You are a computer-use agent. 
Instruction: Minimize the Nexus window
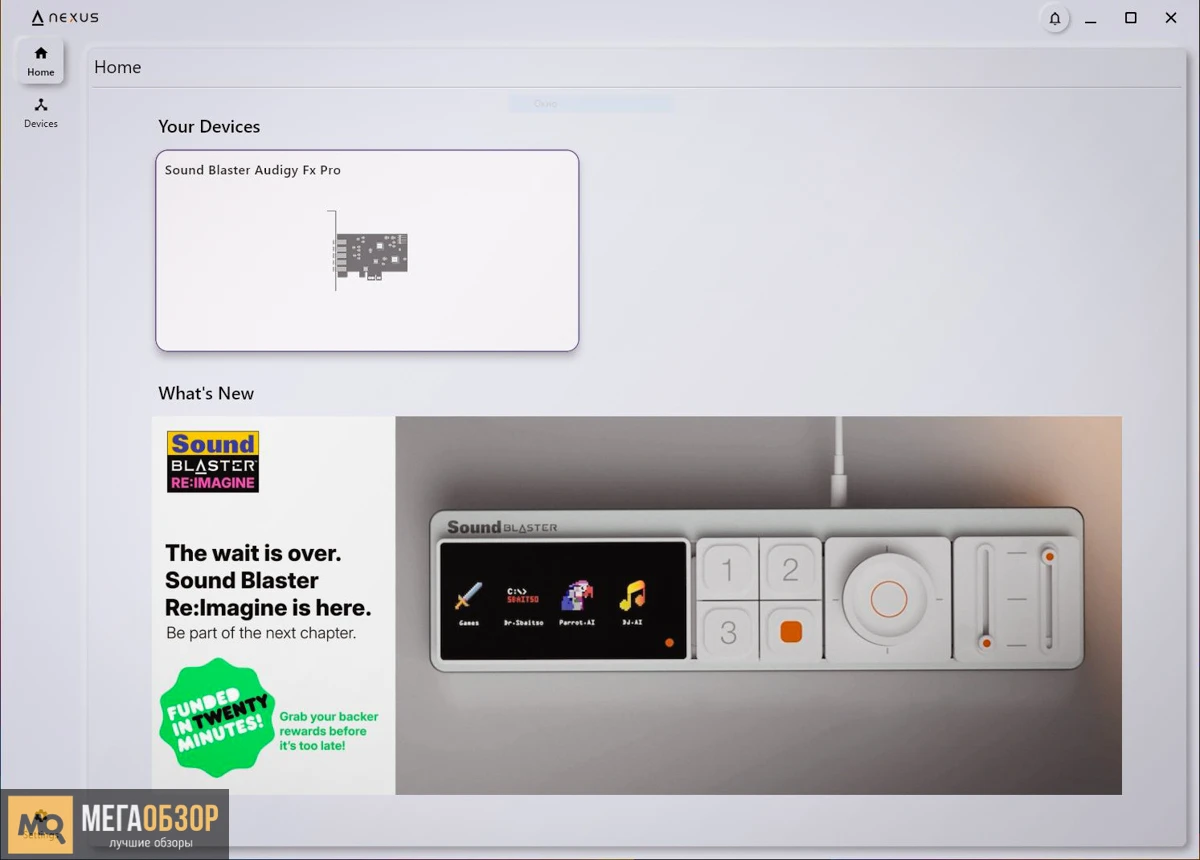click(1091, 18)
